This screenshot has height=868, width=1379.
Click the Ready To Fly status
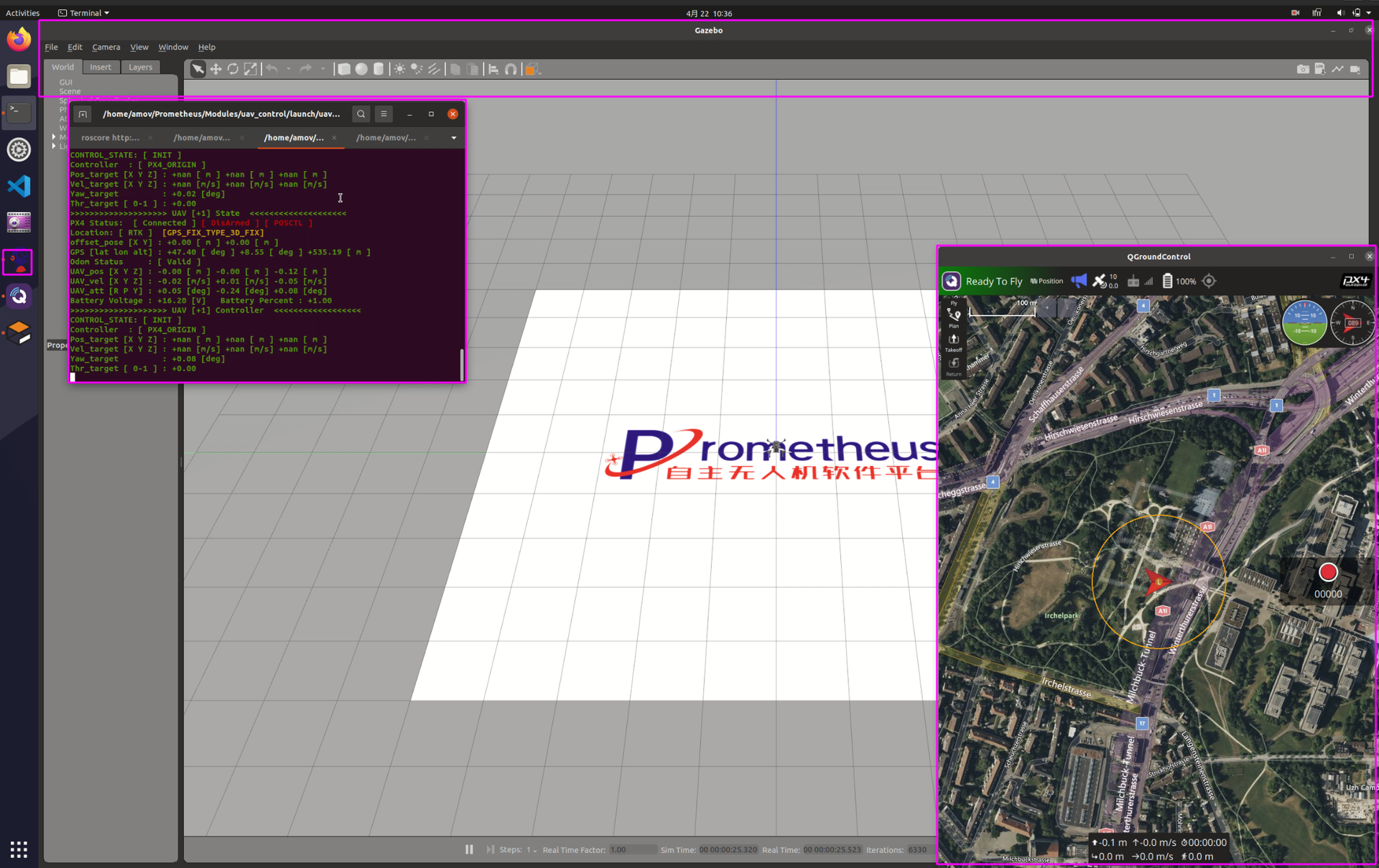[x=994, y=281]
